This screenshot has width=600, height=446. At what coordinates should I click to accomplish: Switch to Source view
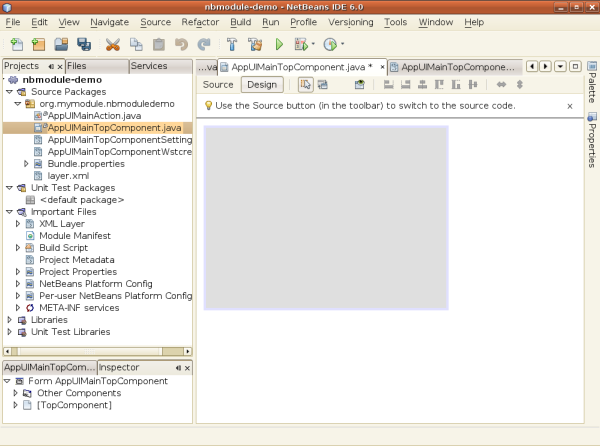[218, 85]
